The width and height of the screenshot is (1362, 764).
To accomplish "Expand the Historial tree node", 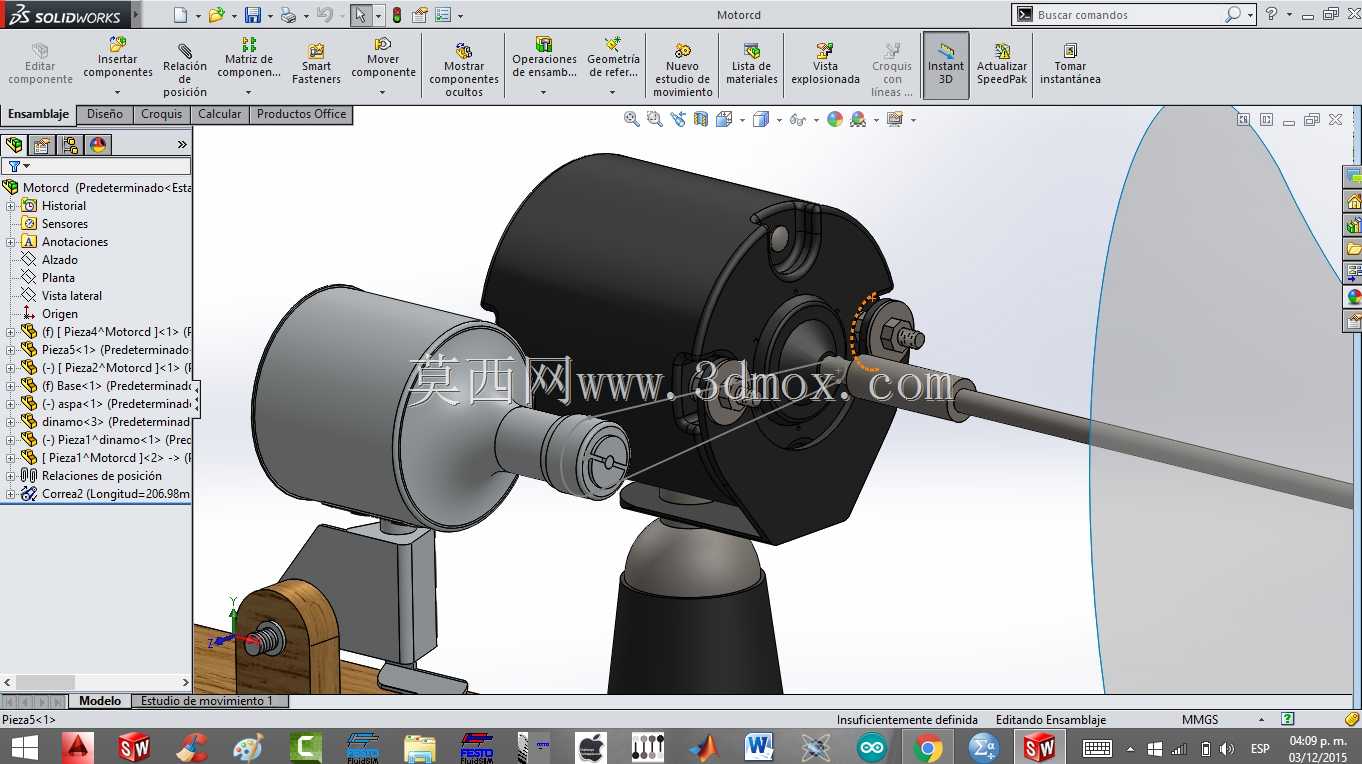I will click(x=11, y=206).
